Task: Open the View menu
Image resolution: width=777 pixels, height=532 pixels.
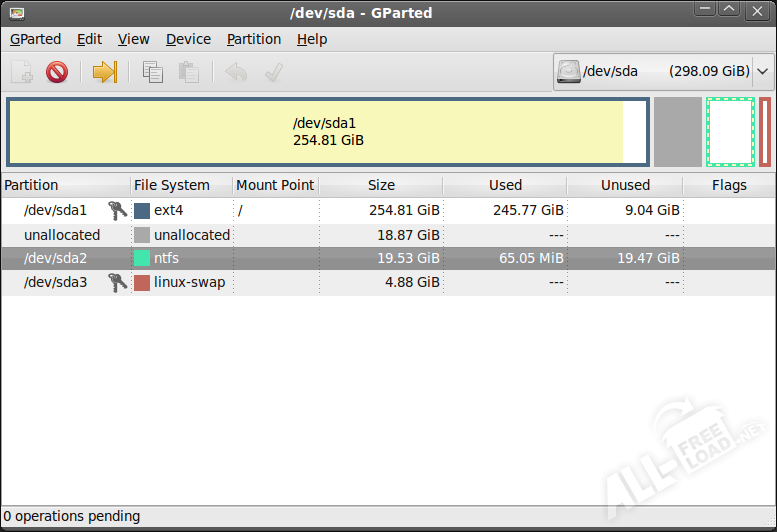Action: 133,39
